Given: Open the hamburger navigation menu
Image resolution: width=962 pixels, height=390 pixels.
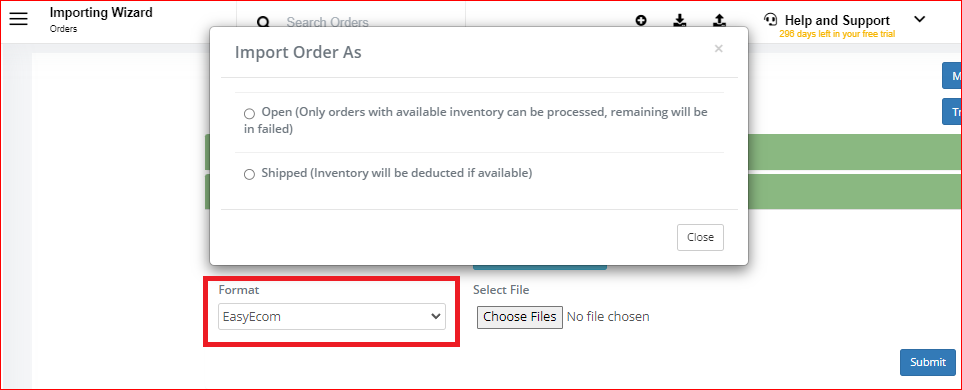Looking at the screenshot, I should click(x=18, y=19).
